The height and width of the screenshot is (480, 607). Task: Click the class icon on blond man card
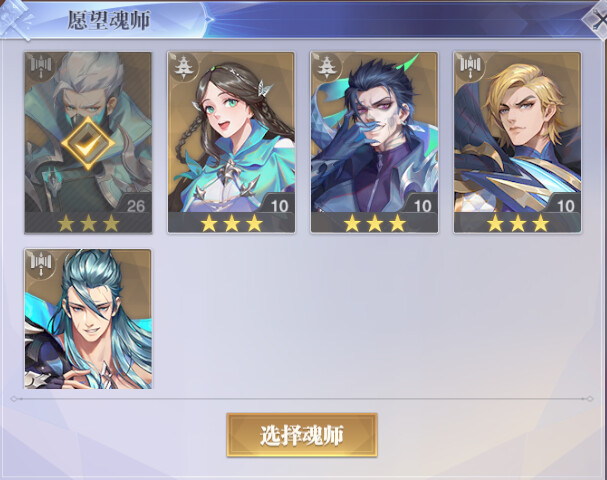pyautogui.click(x=470, y=67)
